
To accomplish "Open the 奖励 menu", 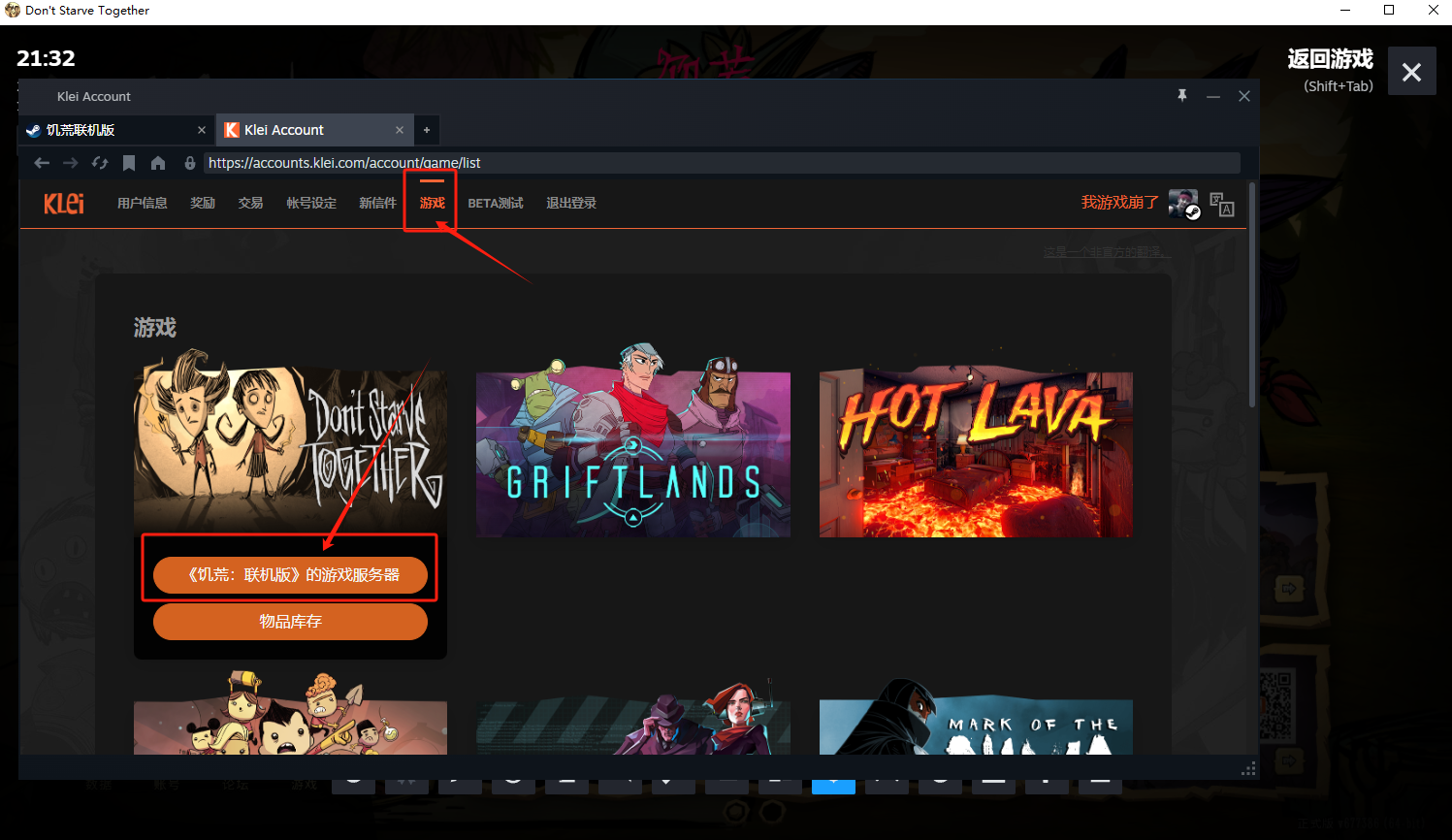I will (x=203, y=203).
